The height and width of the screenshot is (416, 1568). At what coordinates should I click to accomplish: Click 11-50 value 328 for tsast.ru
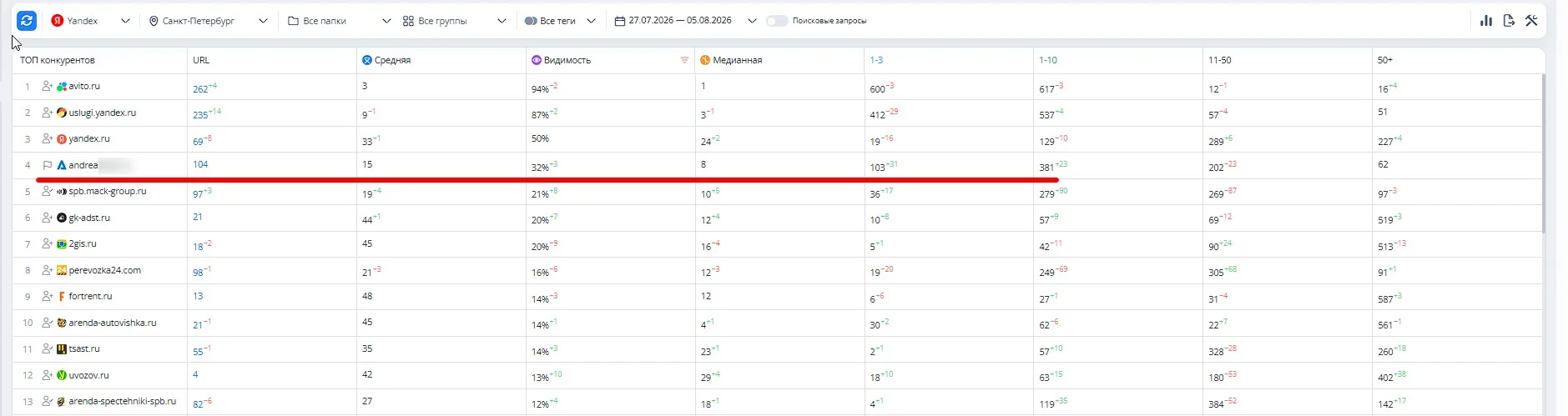click(1216, 351)
